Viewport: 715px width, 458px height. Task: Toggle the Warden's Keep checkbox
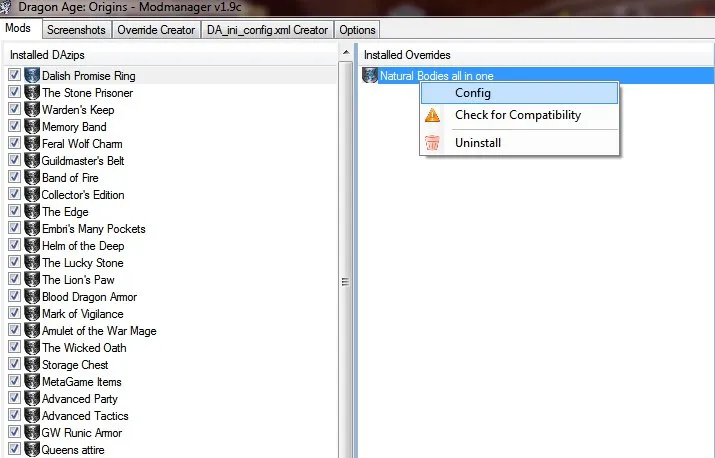pyautogui.click(x=14, y=109)
